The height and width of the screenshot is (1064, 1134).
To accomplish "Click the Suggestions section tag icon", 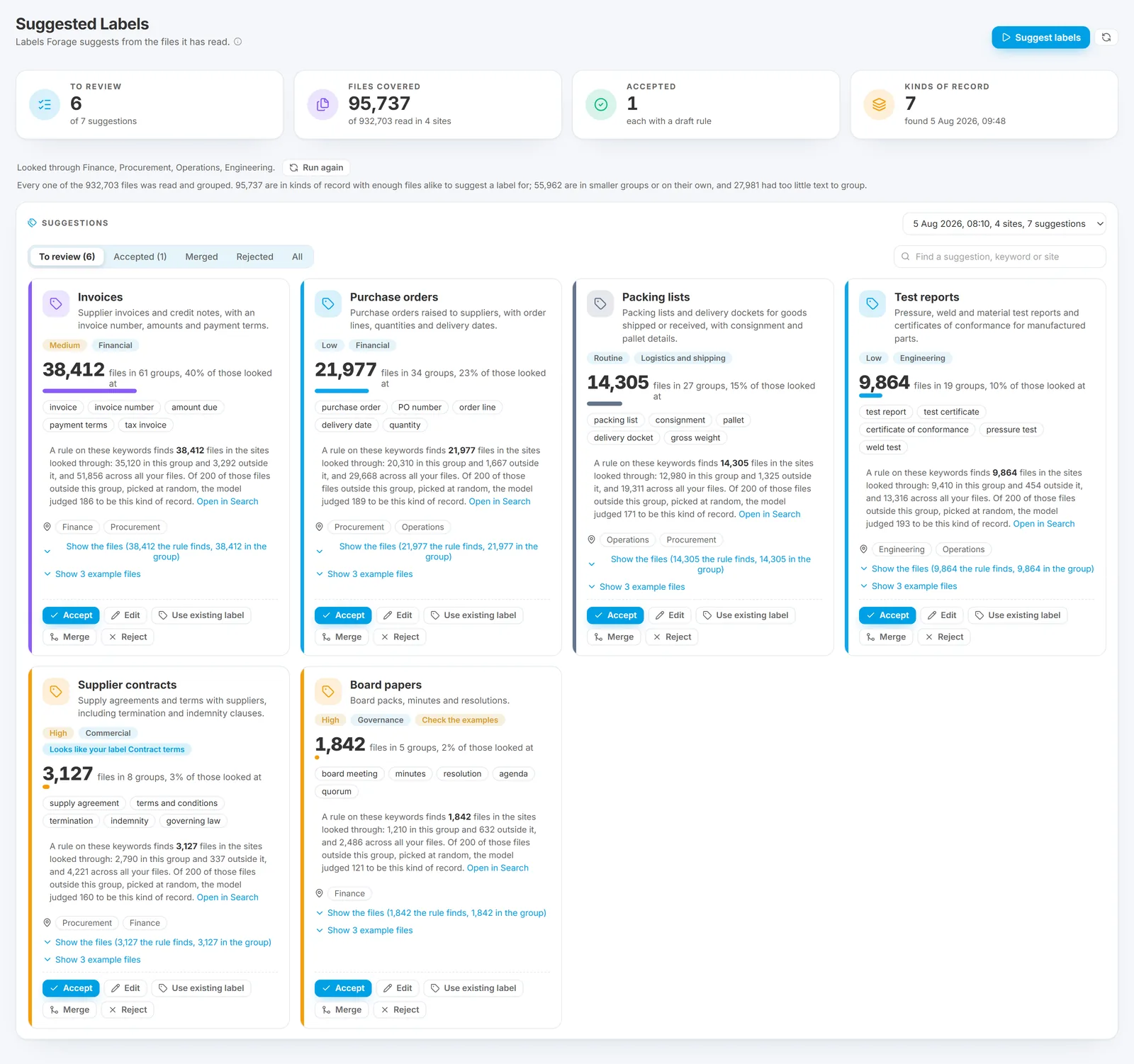I will tap(32, 223).
